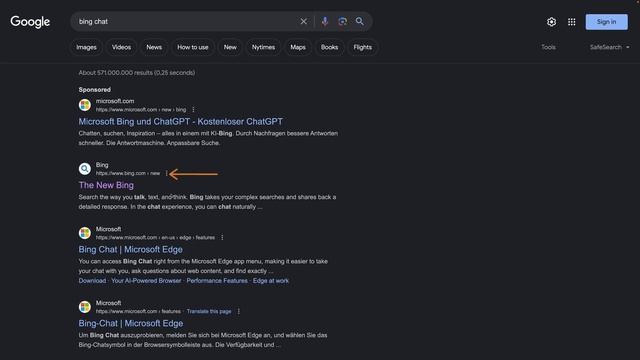The width and height of the screenshot is (640, 360).
Task: Open The New Bing result
Action: click(106, 185)
